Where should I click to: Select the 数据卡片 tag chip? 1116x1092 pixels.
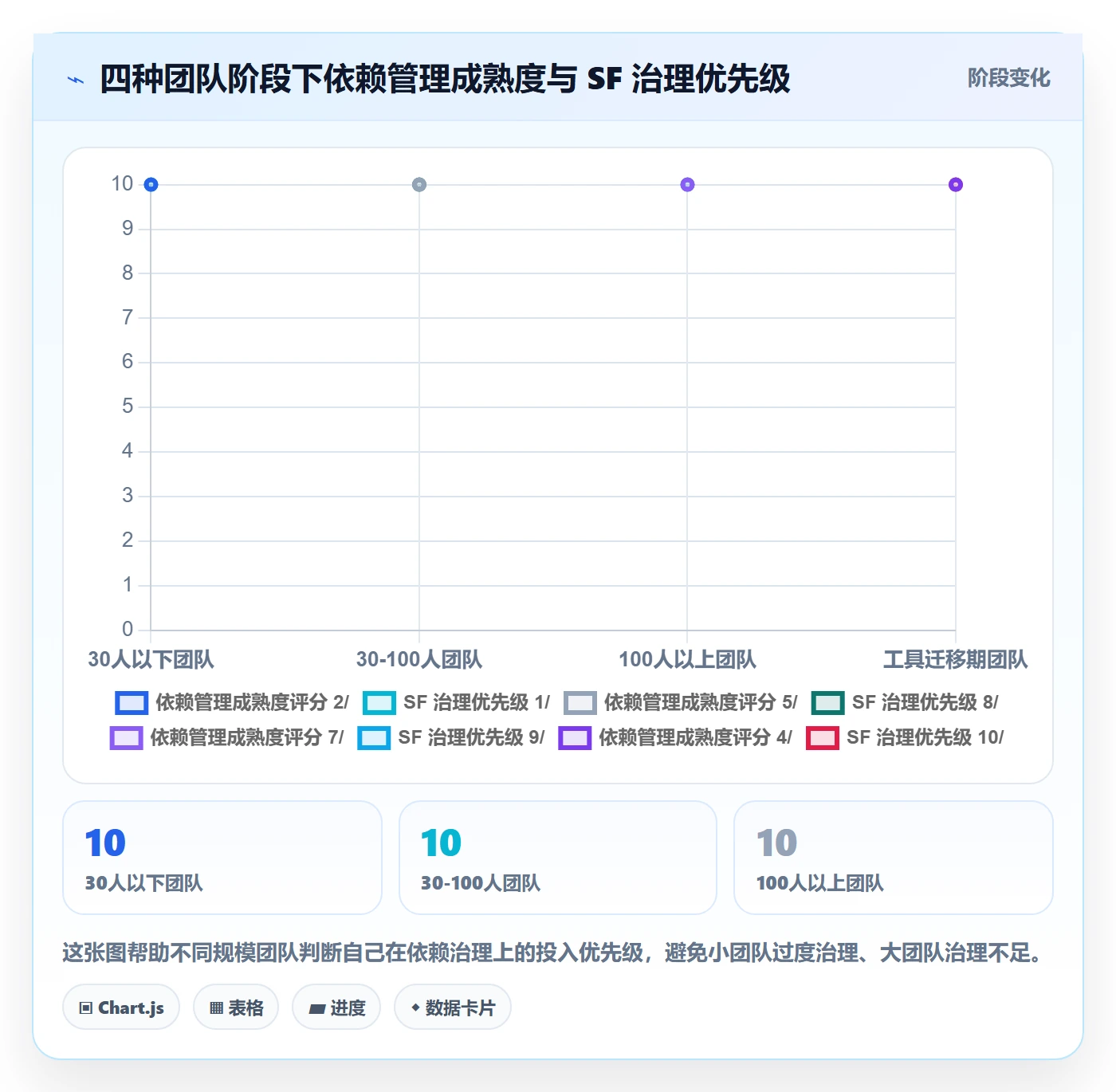453,1008
